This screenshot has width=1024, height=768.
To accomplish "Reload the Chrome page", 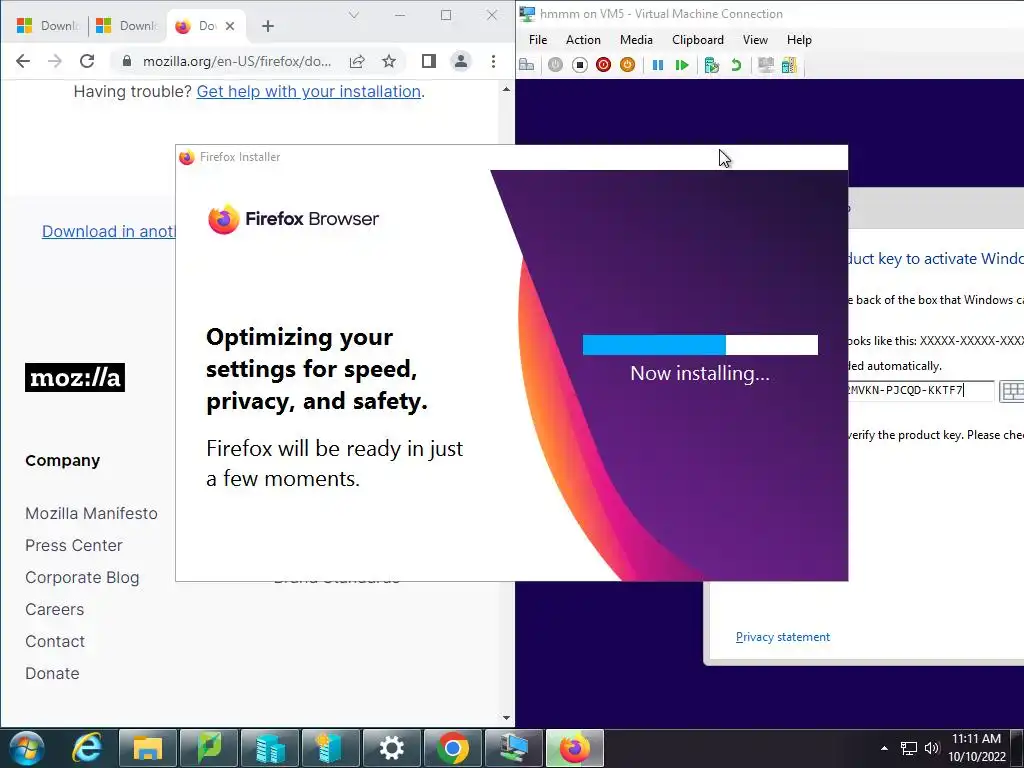I will pyautogui.click(x=87, y=61).
